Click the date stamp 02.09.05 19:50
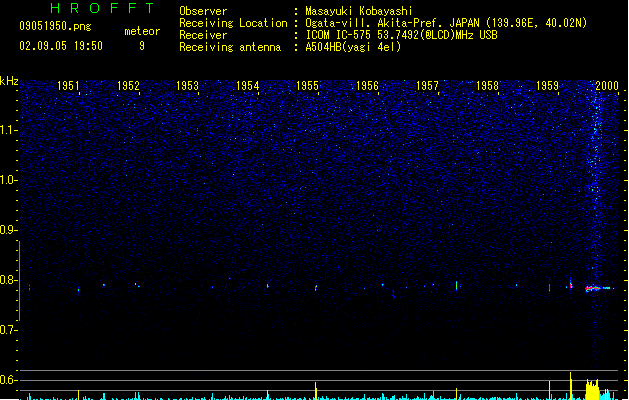Image resolution: width=629 pixels, height=400 pixels. tap(61, 46)
